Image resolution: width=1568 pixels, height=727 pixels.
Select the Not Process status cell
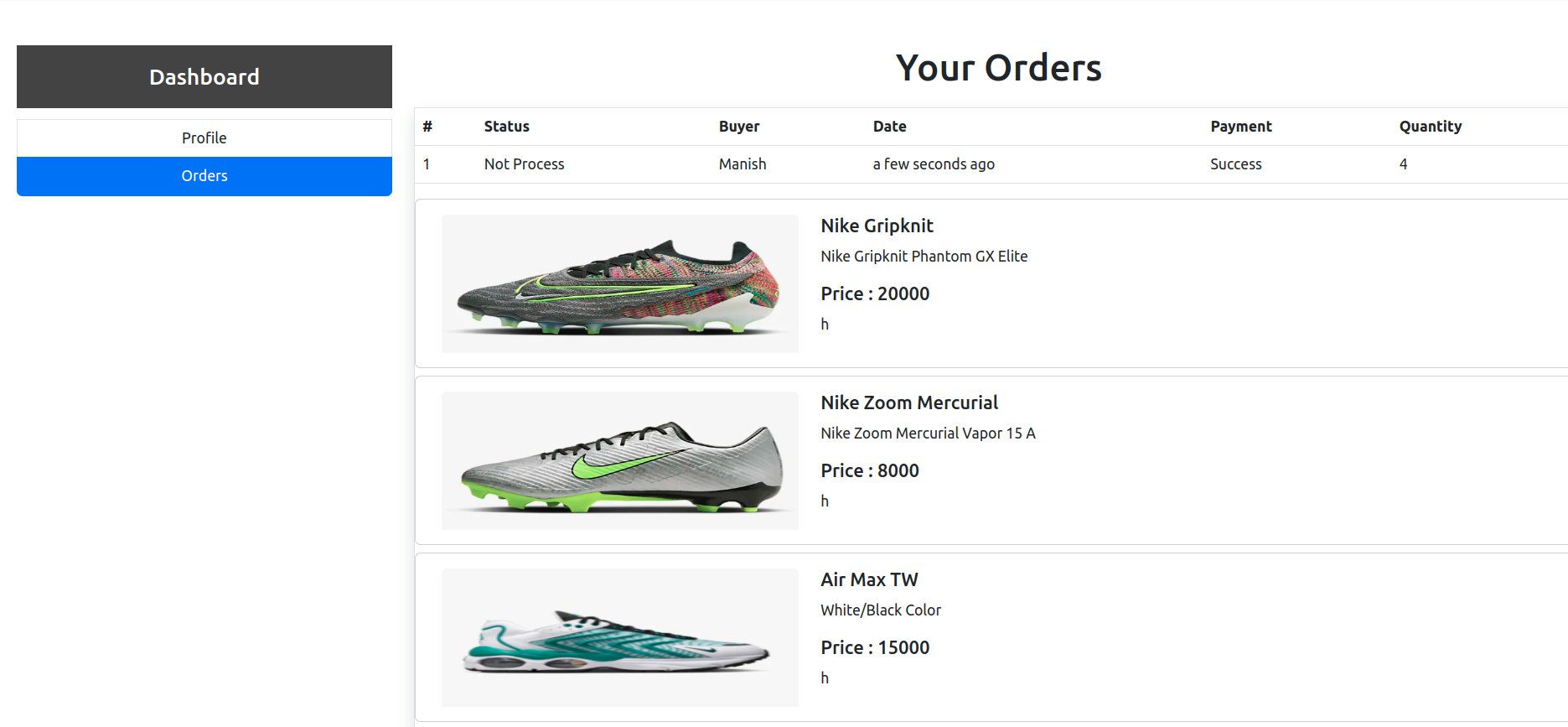point(524,164)
